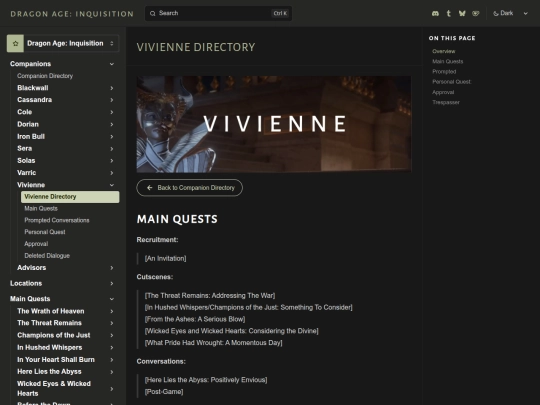
Task: Expand Wicked Eyes & Wicked Hearts entry
Action: pyautogui.click(x=112, y=389)
